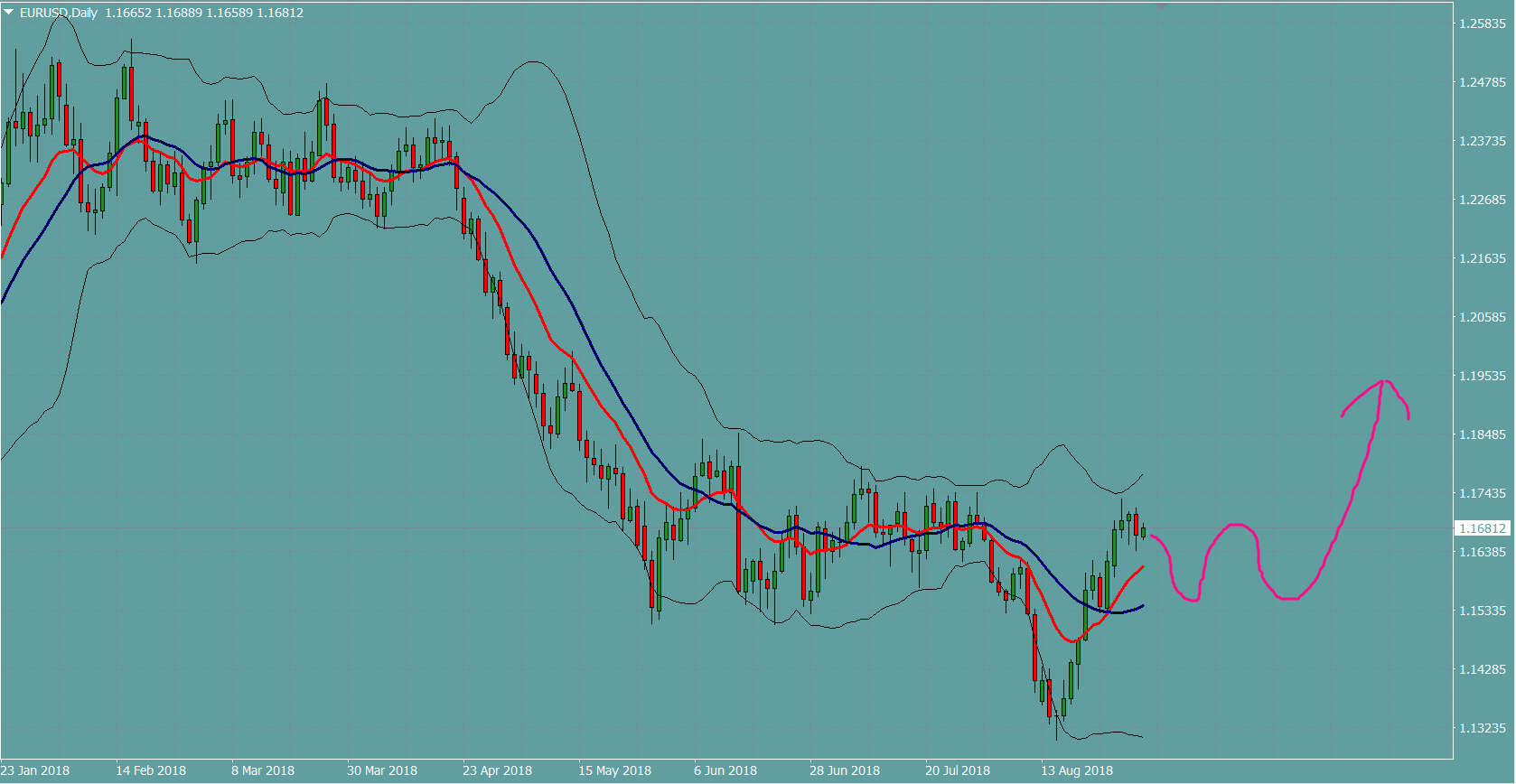Click the 15 May 2018 date label
Viewport: 1516px width, 784px height.
coord(614,770)
